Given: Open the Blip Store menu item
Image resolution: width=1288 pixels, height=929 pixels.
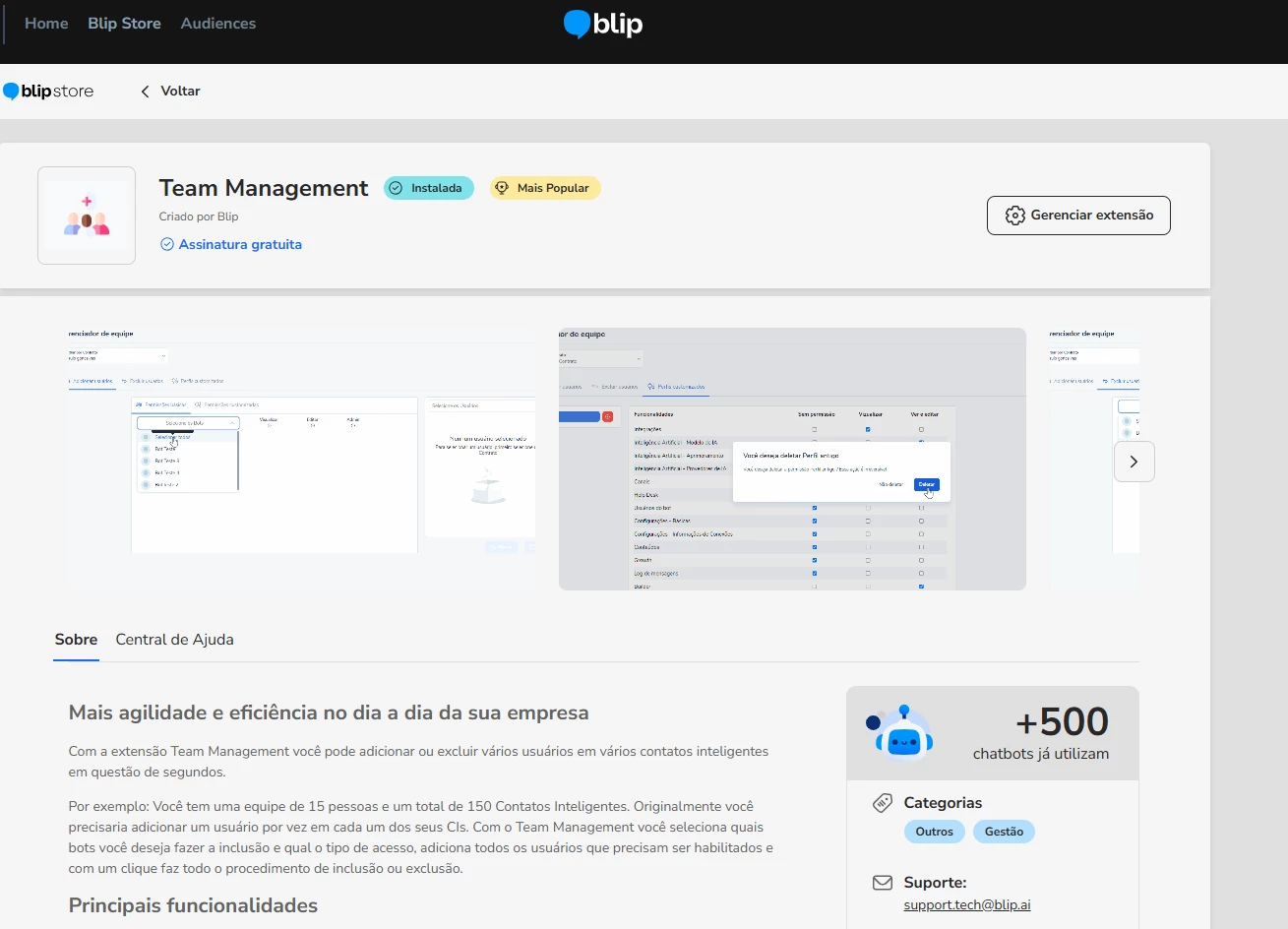Looking at the screenshot, I should [x=124, y=24].
